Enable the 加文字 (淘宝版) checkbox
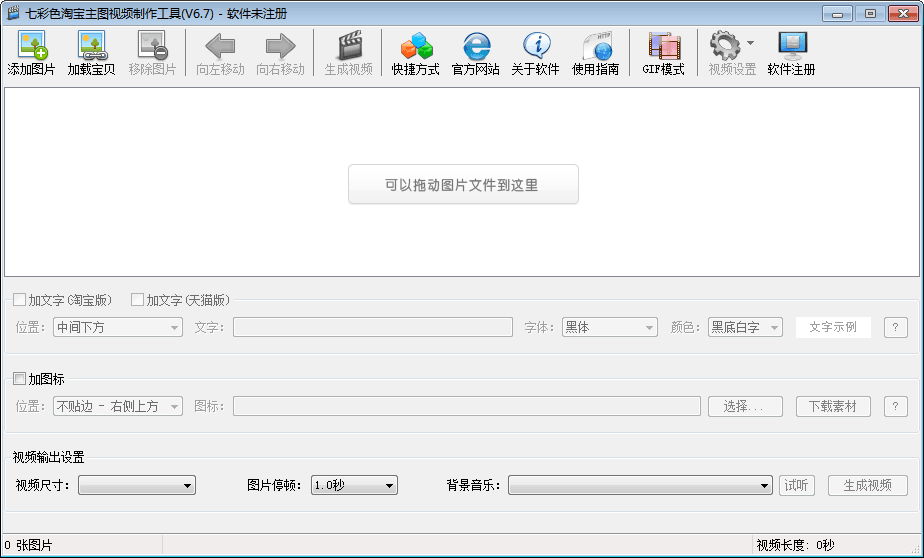 click(20, 300)
